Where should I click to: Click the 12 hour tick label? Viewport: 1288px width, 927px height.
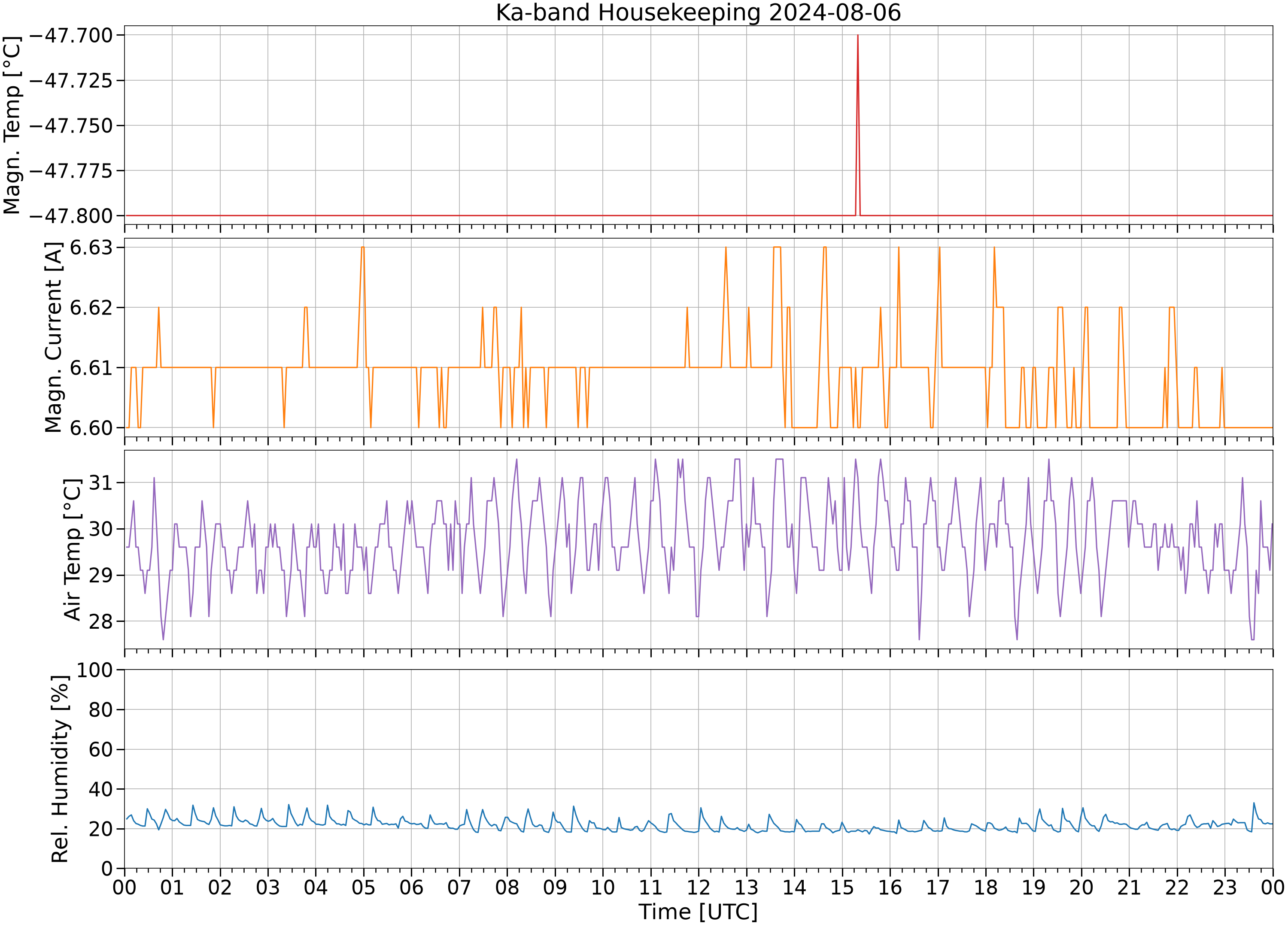[699, 887]
